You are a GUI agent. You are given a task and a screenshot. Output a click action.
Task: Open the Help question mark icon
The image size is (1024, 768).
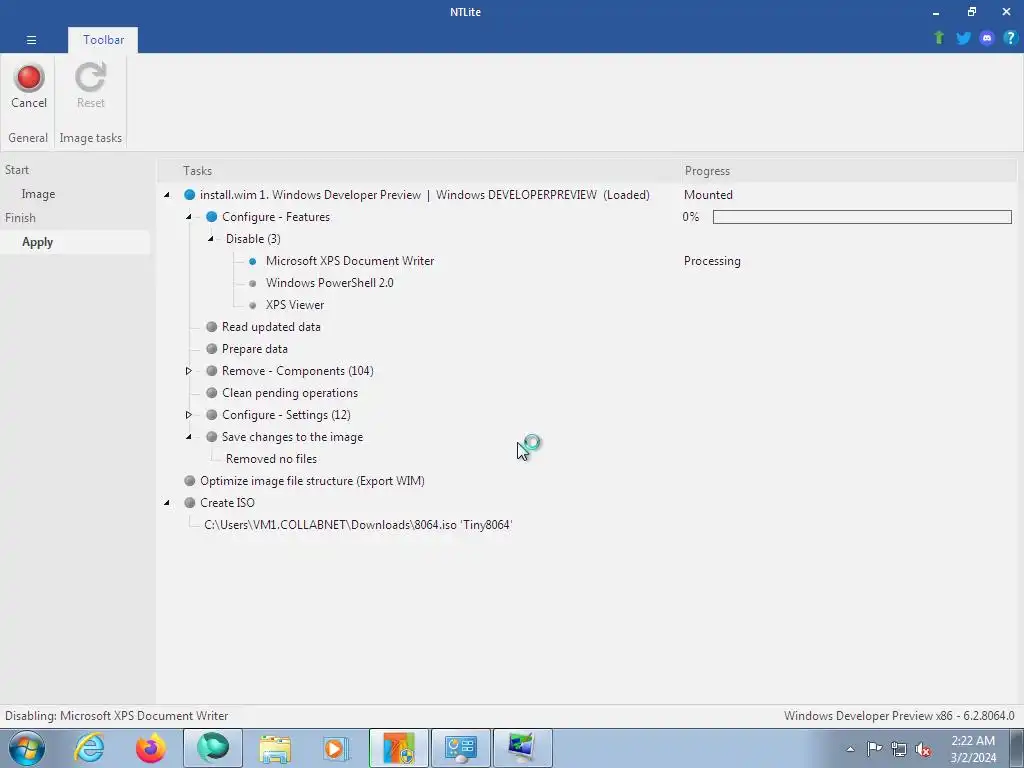coord(1010,38)
